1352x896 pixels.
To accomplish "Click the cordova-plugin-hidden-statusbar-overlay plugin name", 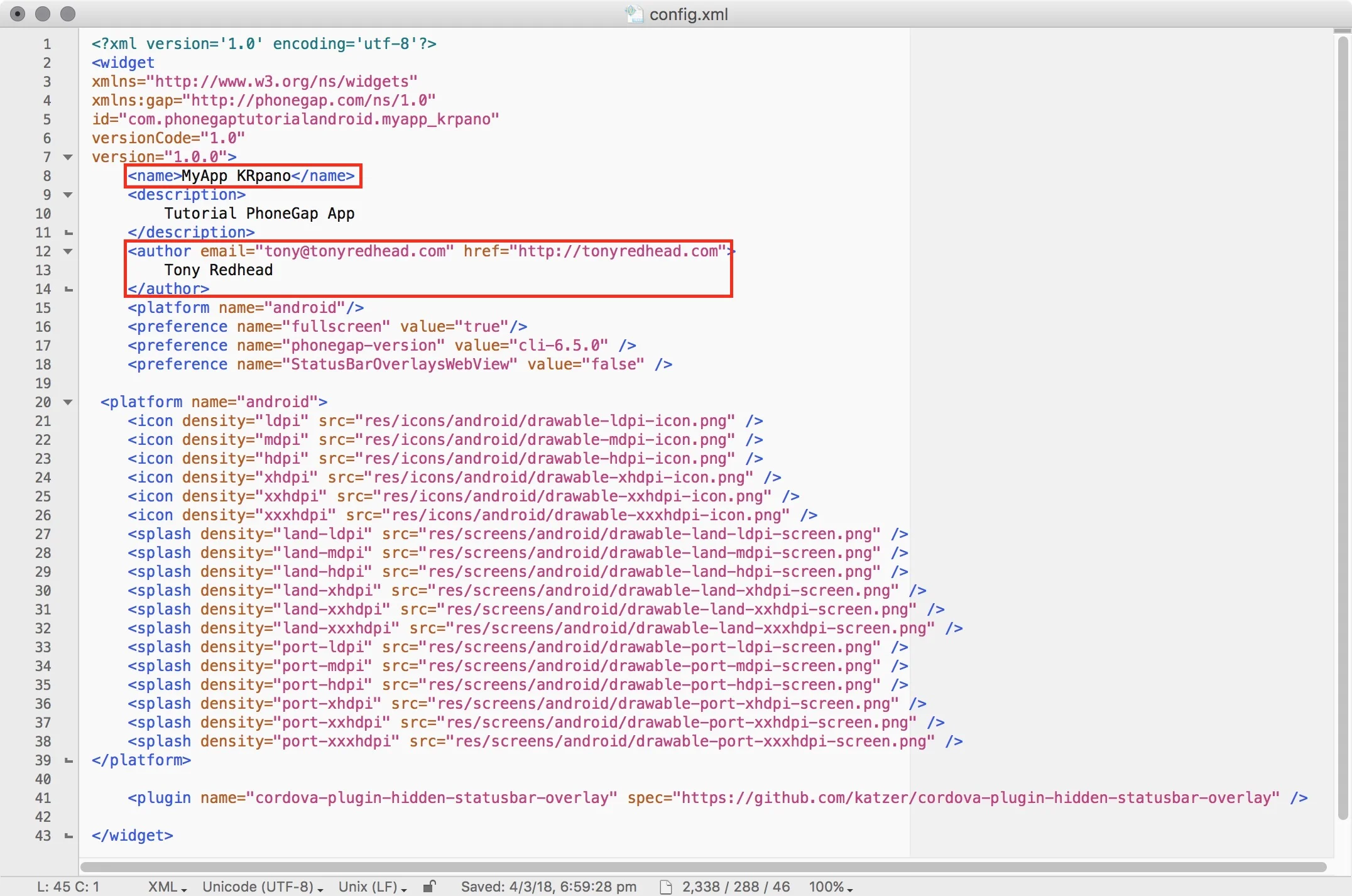I will [x=432, y=798].
